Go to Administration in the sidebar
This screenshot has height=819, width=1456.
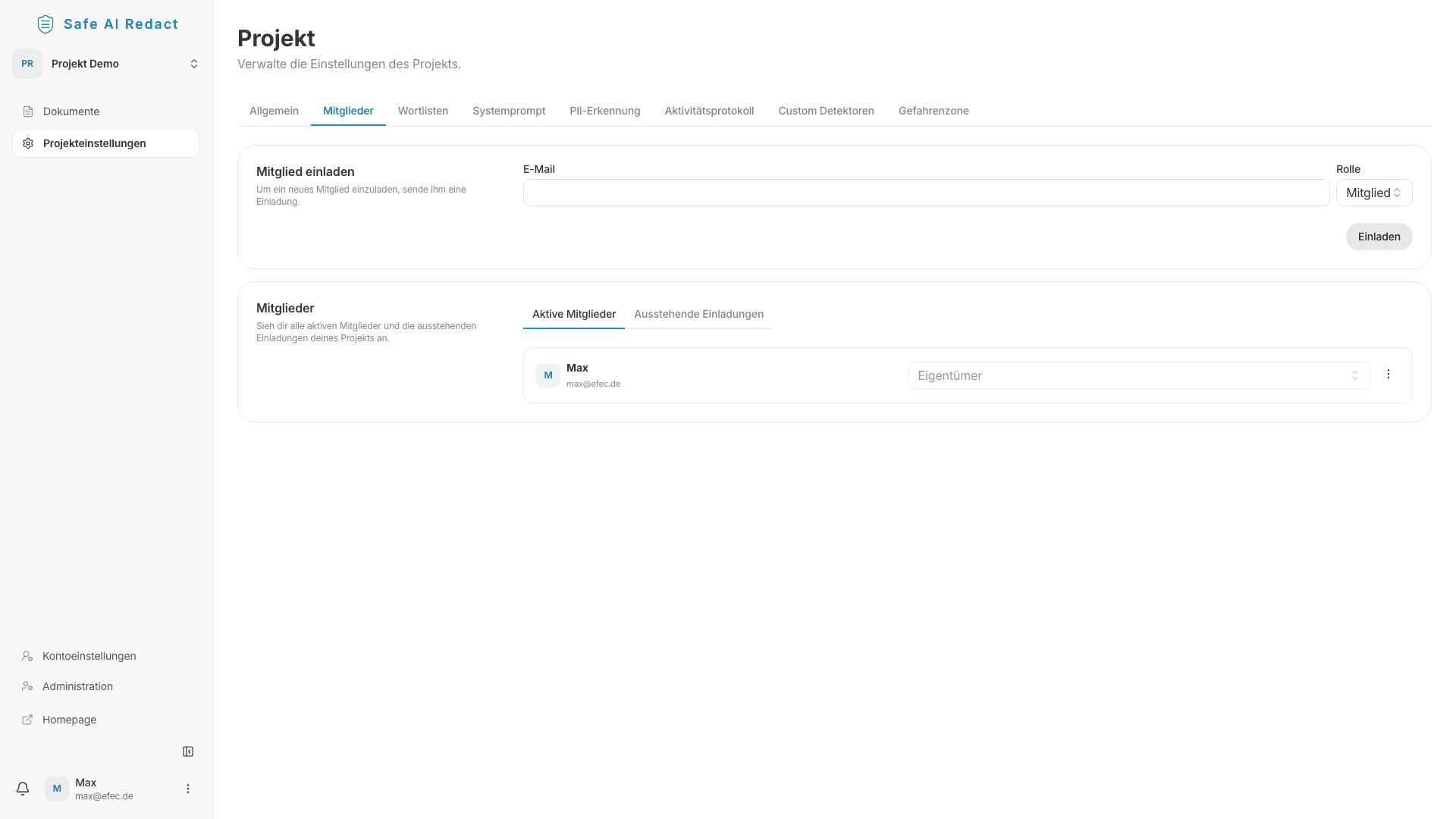(77, 686)
